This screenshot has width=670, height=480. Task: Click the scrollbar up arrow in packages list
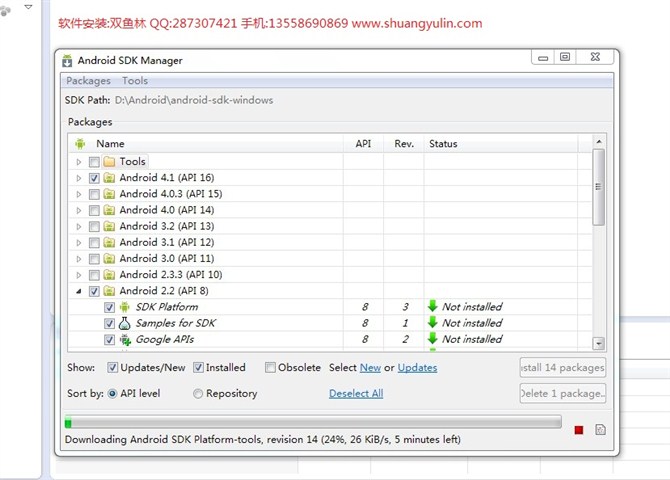(x=599, y=141)
